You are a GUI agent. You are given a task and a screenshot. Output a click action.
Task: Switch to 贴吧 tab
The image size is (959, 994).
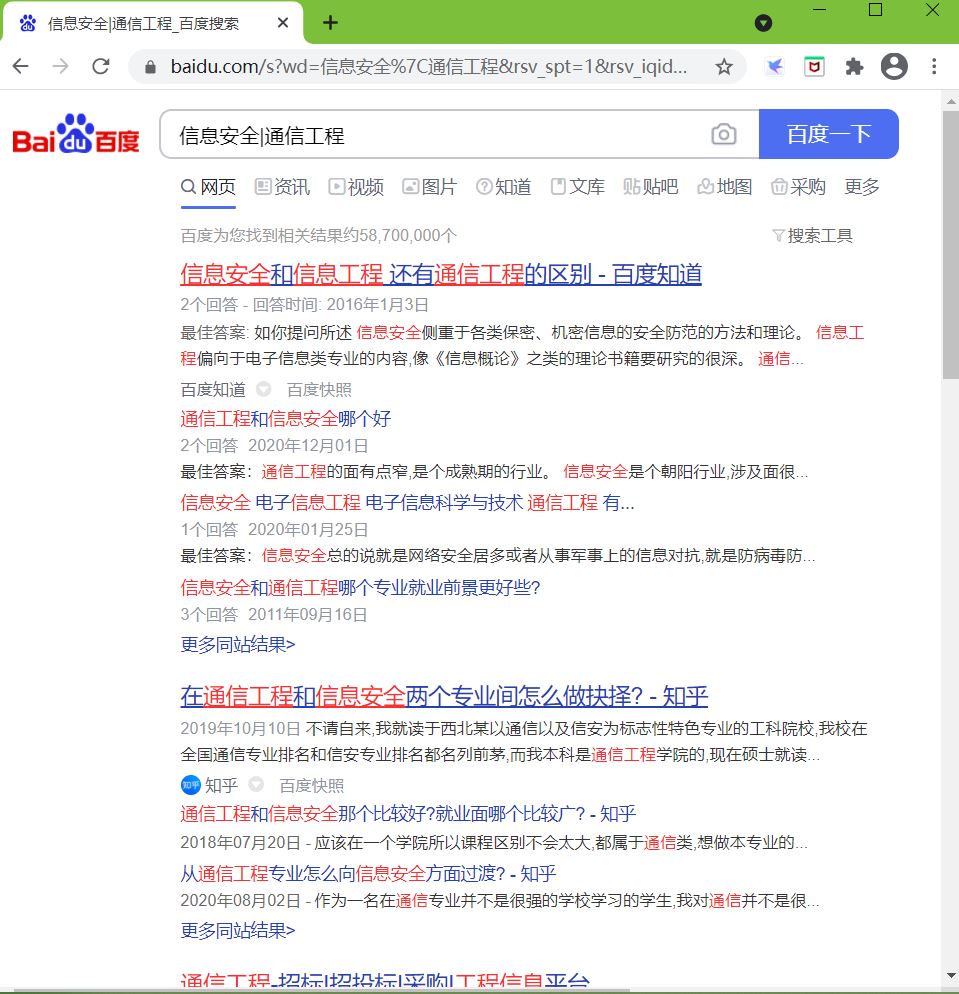[650, 187]
